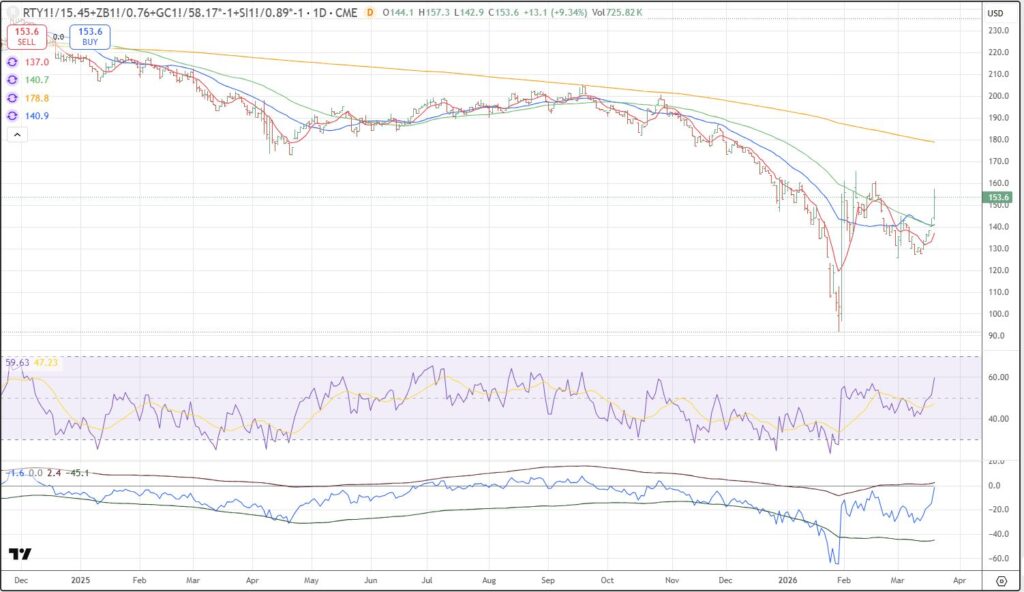
Task: Click the 153.6 current price label
Action: click(x=998, y=198)
